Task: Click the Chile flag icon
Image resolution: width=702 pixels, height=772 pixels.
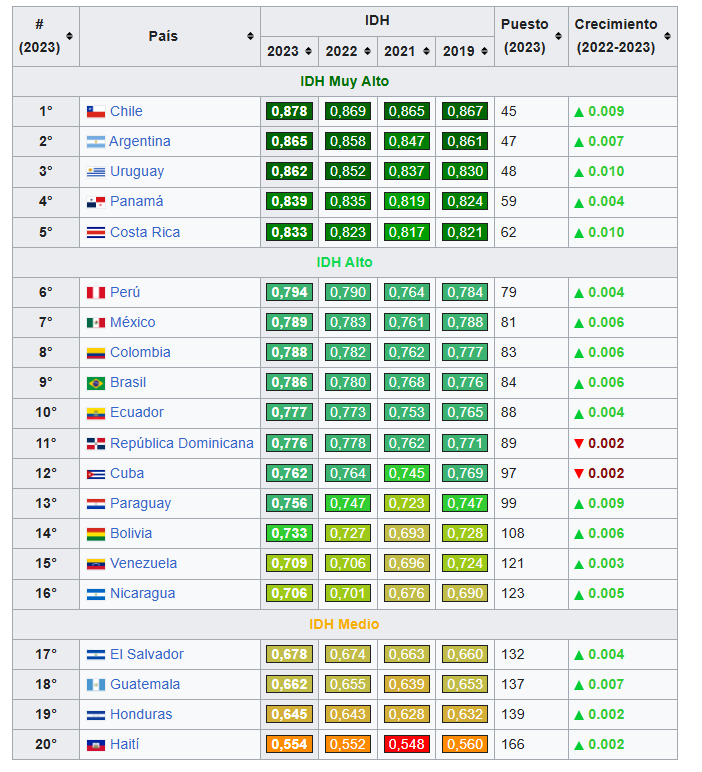Action: click(96, 112)
